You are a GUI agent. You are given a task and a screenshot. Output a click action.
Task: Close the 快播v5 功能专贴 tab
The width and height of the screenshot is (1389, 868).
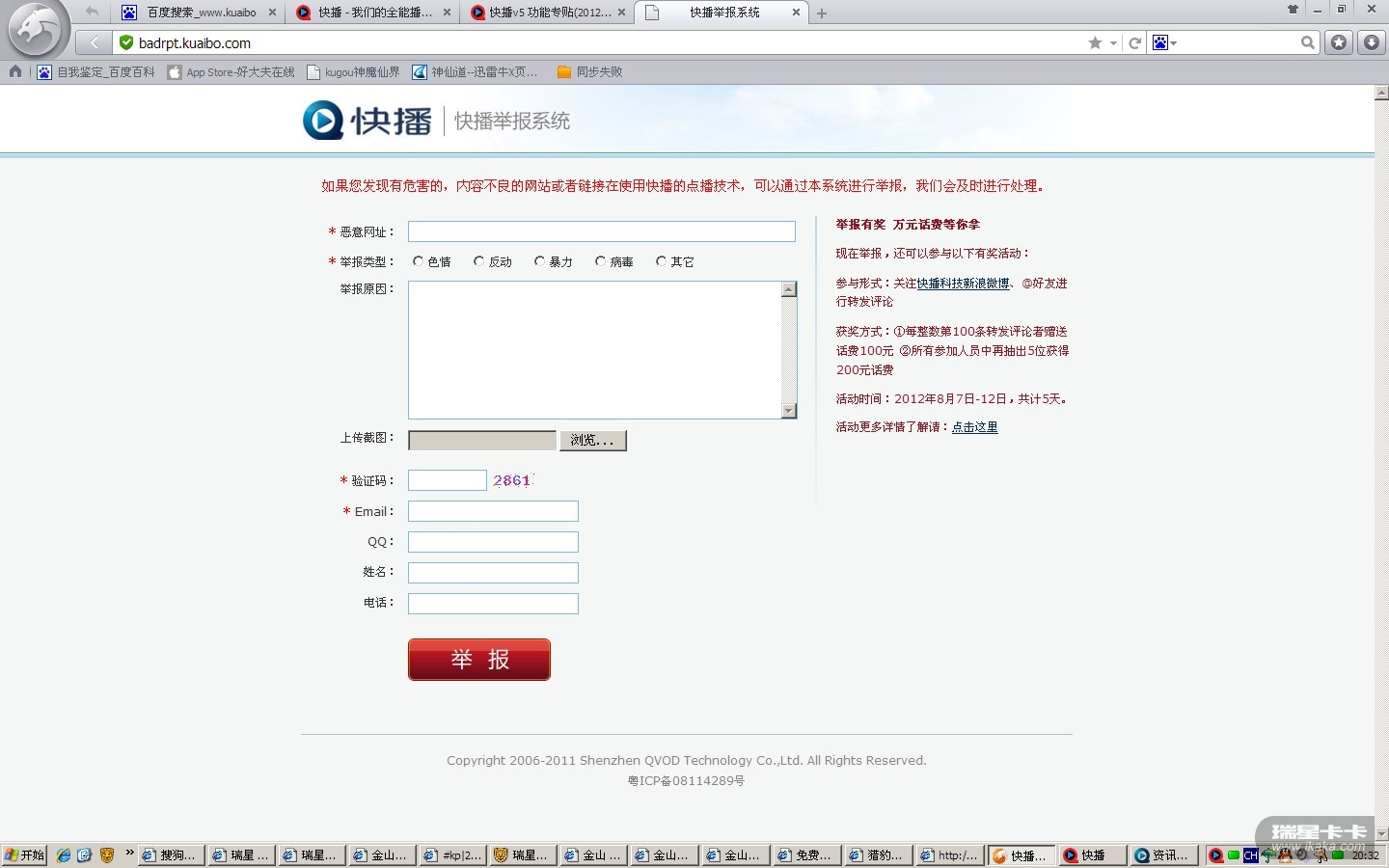tap(621, 13)
